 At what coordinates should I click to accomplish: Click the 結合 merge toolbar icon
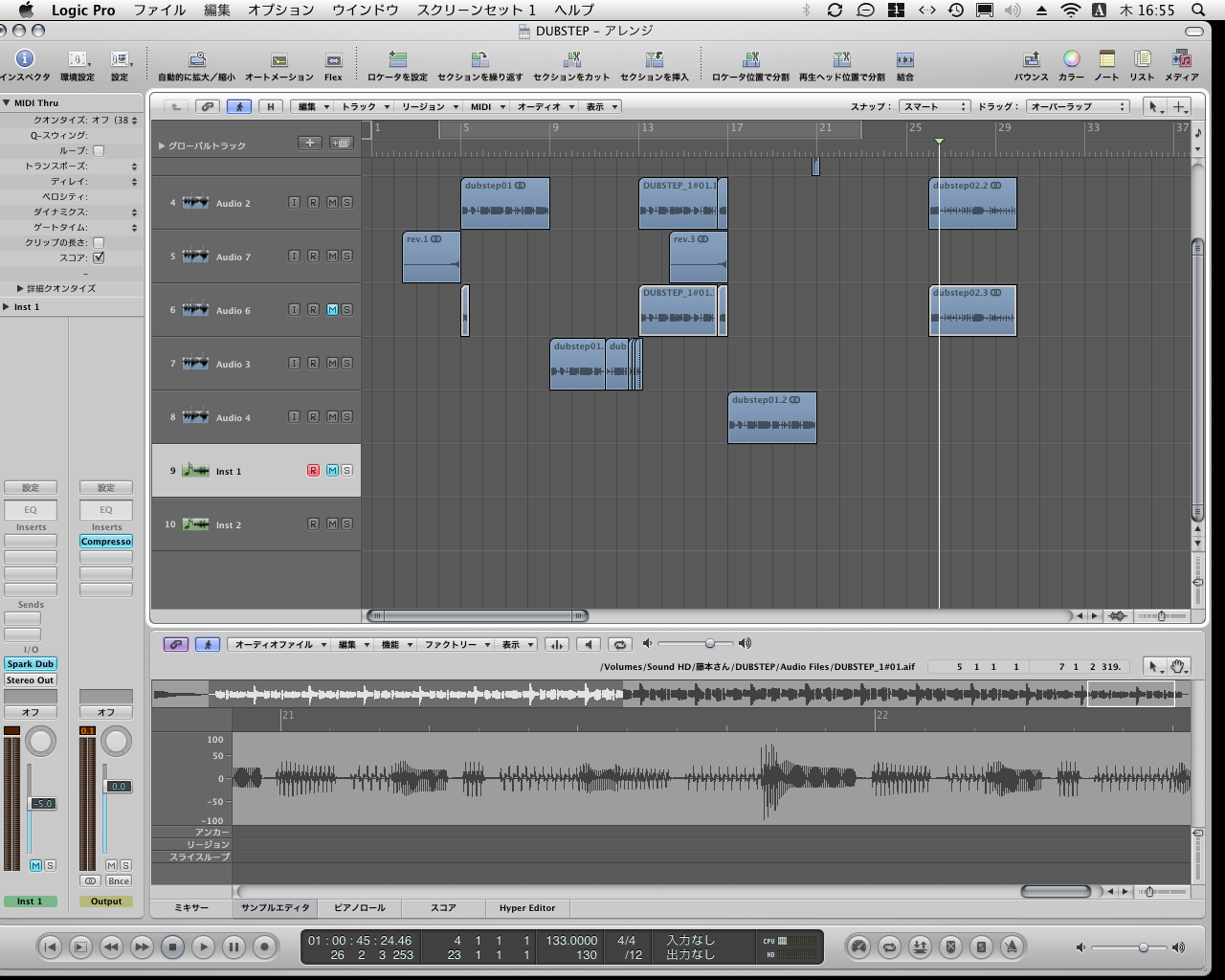coord(905,59)
